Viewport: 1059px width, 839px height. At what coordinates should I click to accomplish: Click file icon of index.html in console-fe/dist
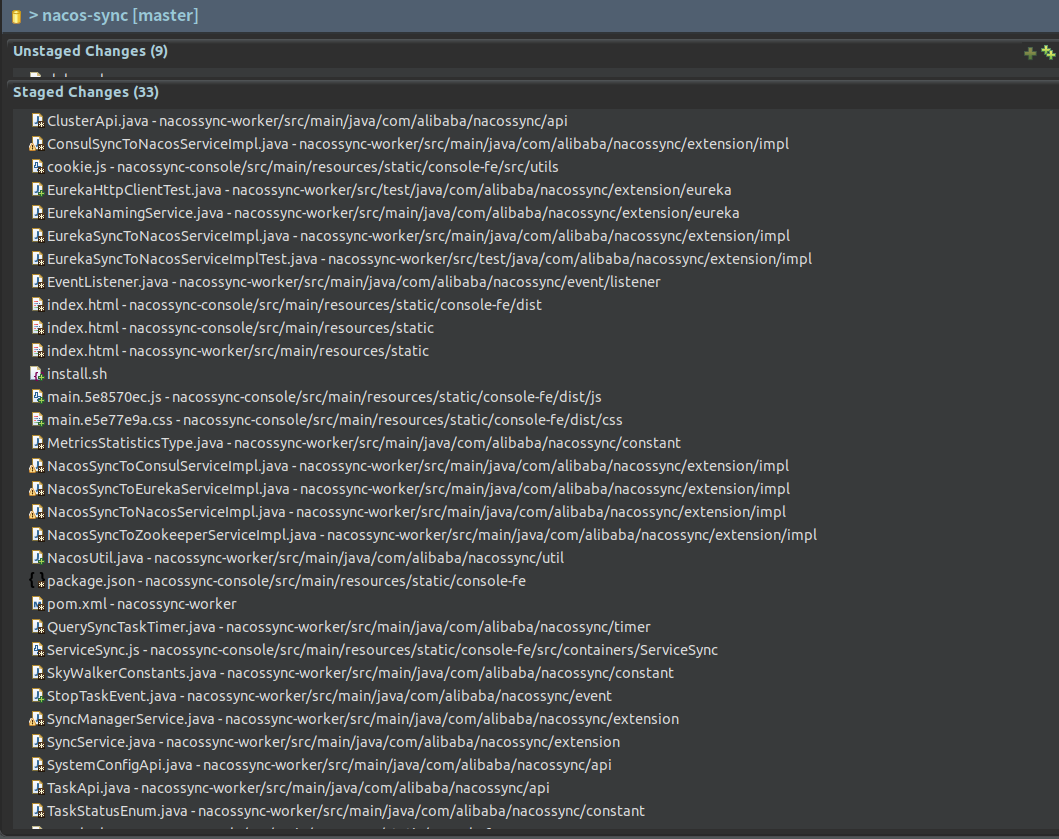pos(38,305)
